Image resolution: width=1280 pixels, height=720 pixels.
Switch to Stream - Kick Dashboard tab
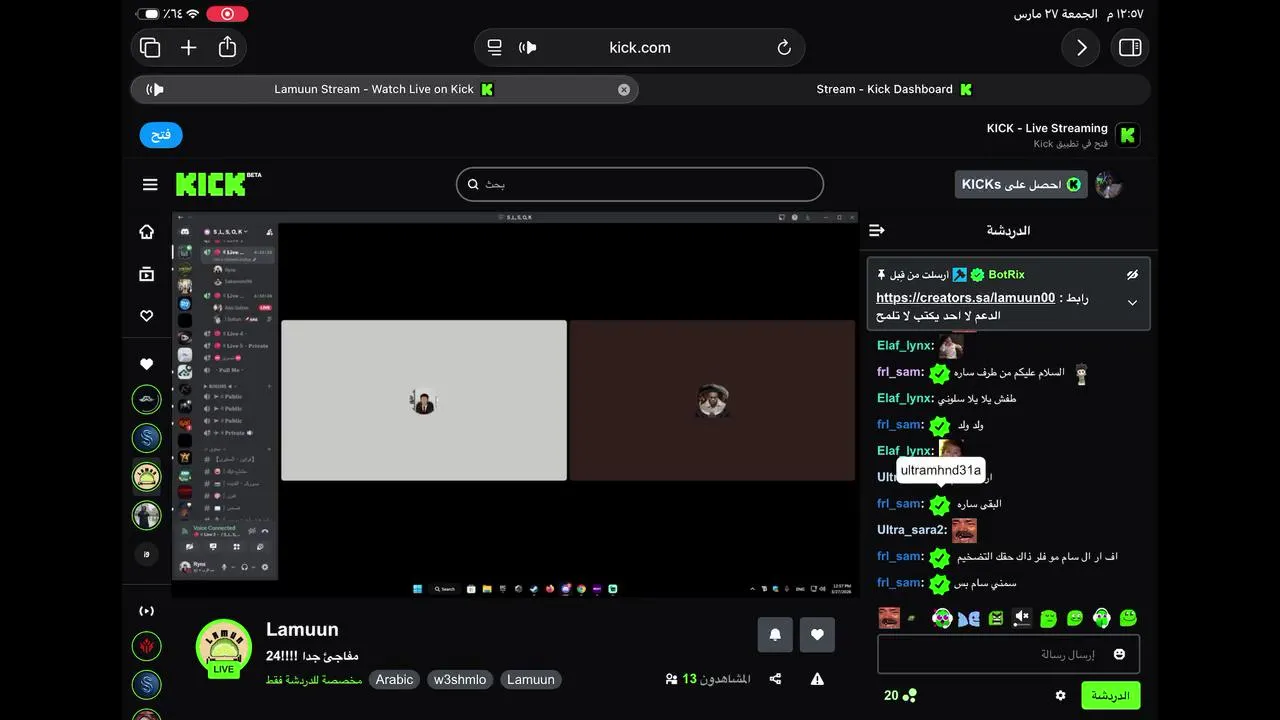click(x=894, y=89)
